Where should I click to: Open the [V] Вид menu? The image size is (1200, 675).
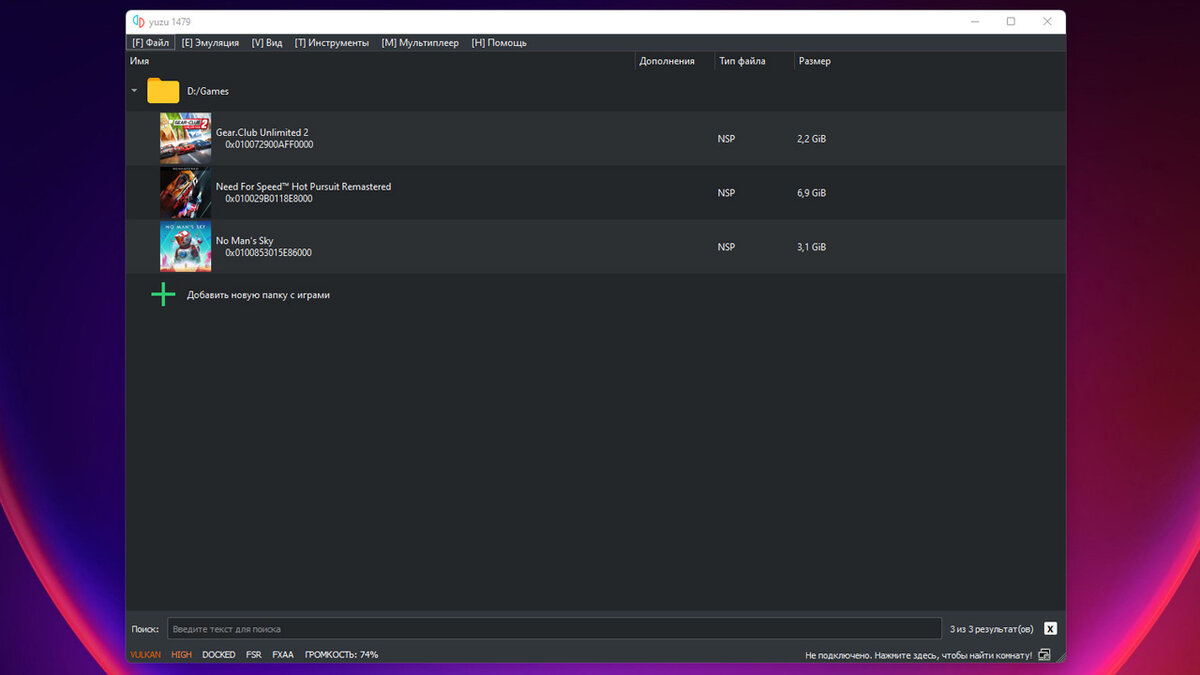(267, 43)
